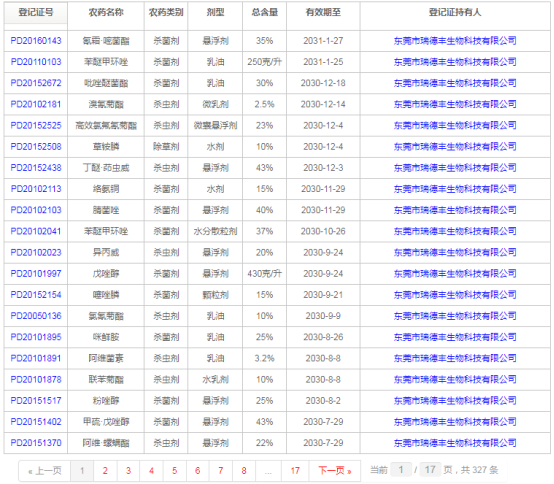554x484 pixels.
Task: Open registration PD20151370
Action: [x=36, y=443]
